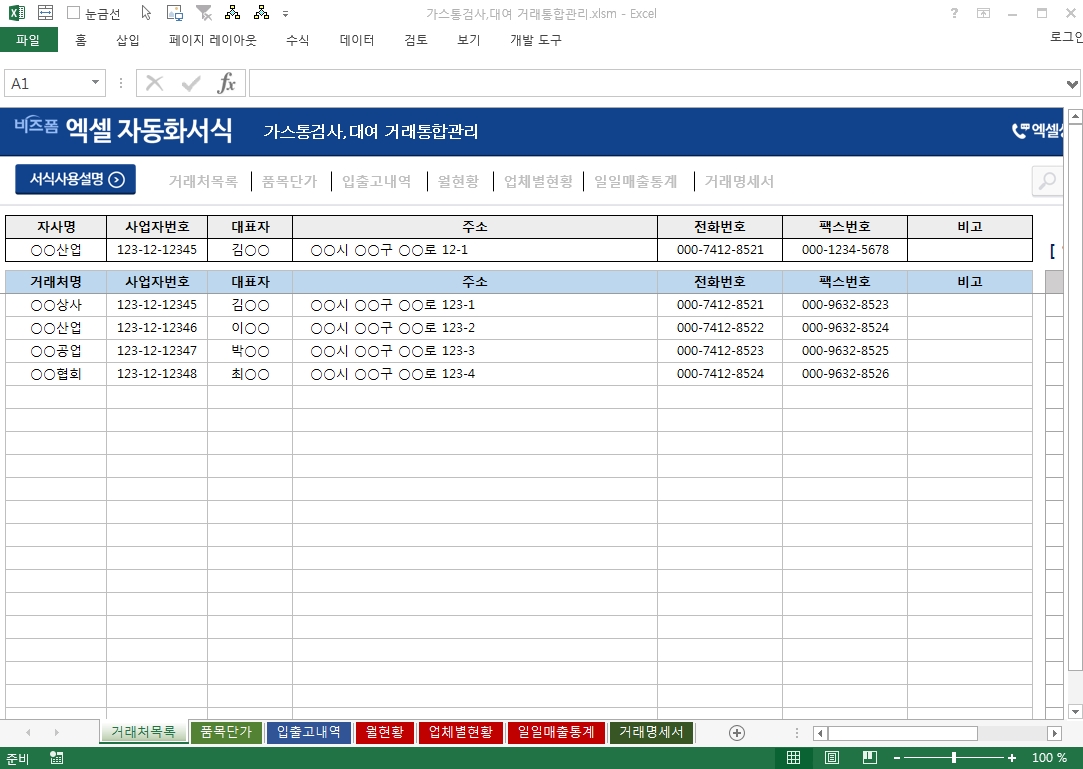The height and width of the screenshot is (769, 1083).
Task: Go to 거래처목록 navigation link
Action: [204, 182]
